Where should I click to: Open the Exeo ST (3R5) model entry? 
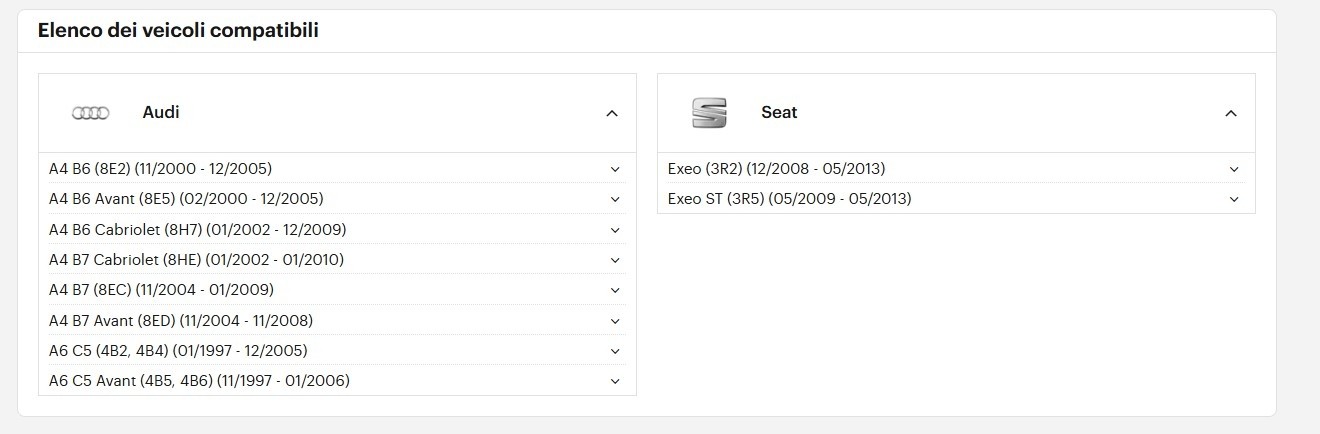tap(789, 199)
